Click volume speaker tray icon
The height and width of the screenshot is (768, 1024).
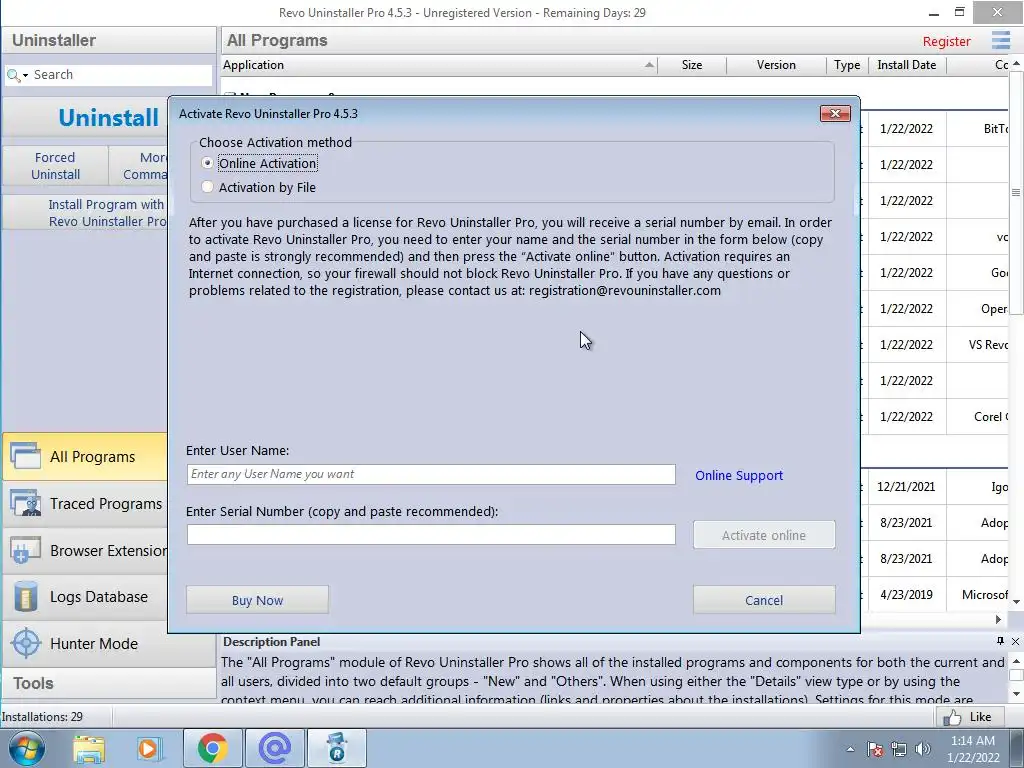pyautogui.click(x=923, y=749)
